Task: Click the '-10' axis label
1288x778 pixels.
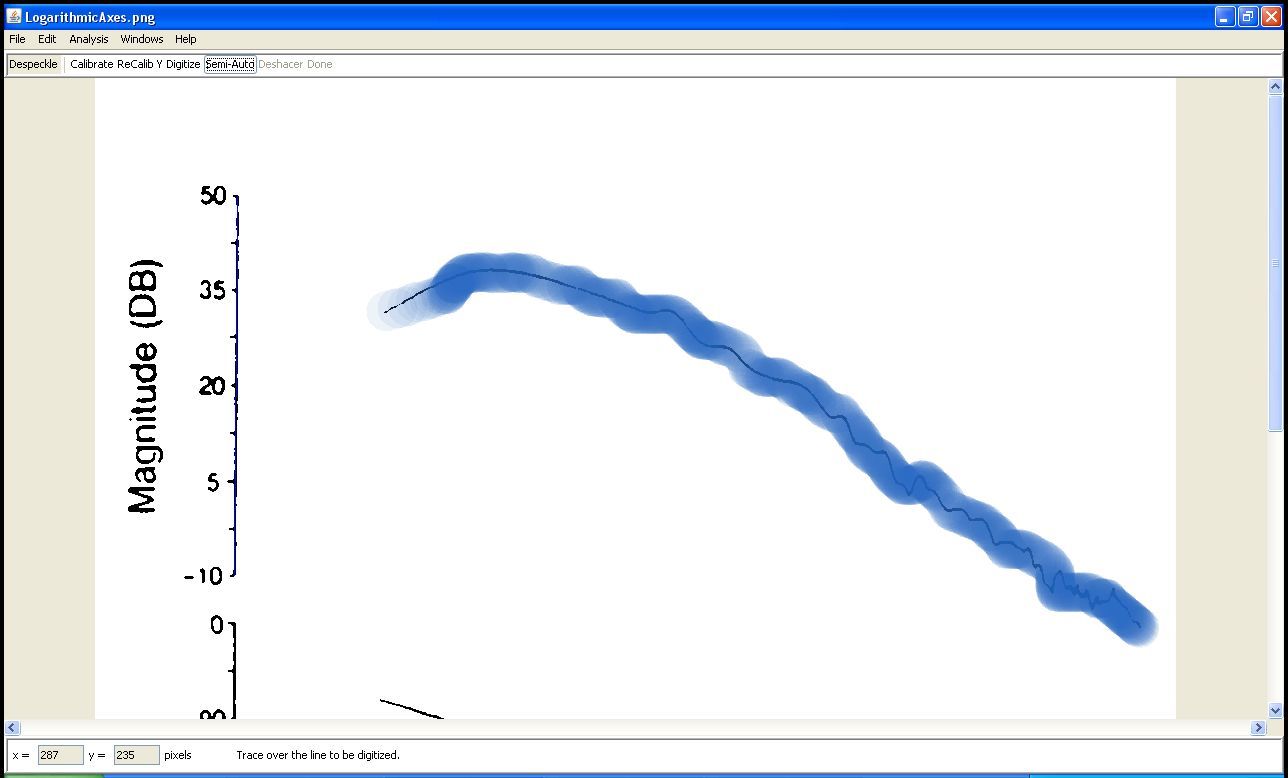Action: coord(204,576)
